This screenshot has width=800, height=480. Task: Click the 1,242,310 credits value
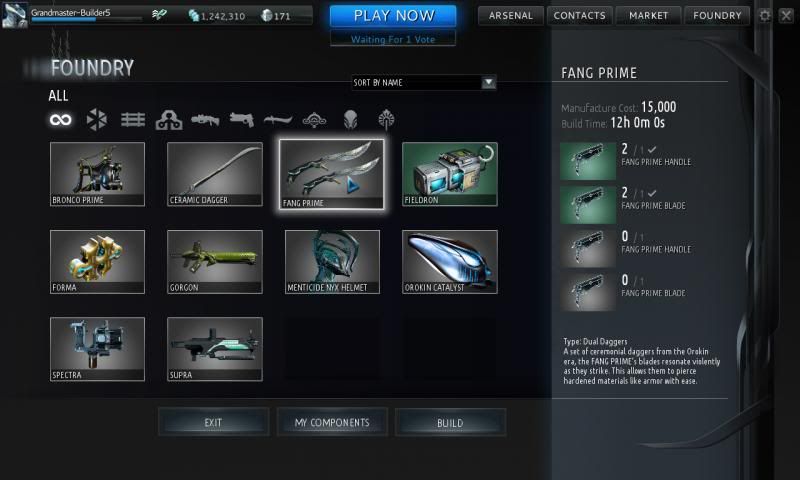click(223, 16)
